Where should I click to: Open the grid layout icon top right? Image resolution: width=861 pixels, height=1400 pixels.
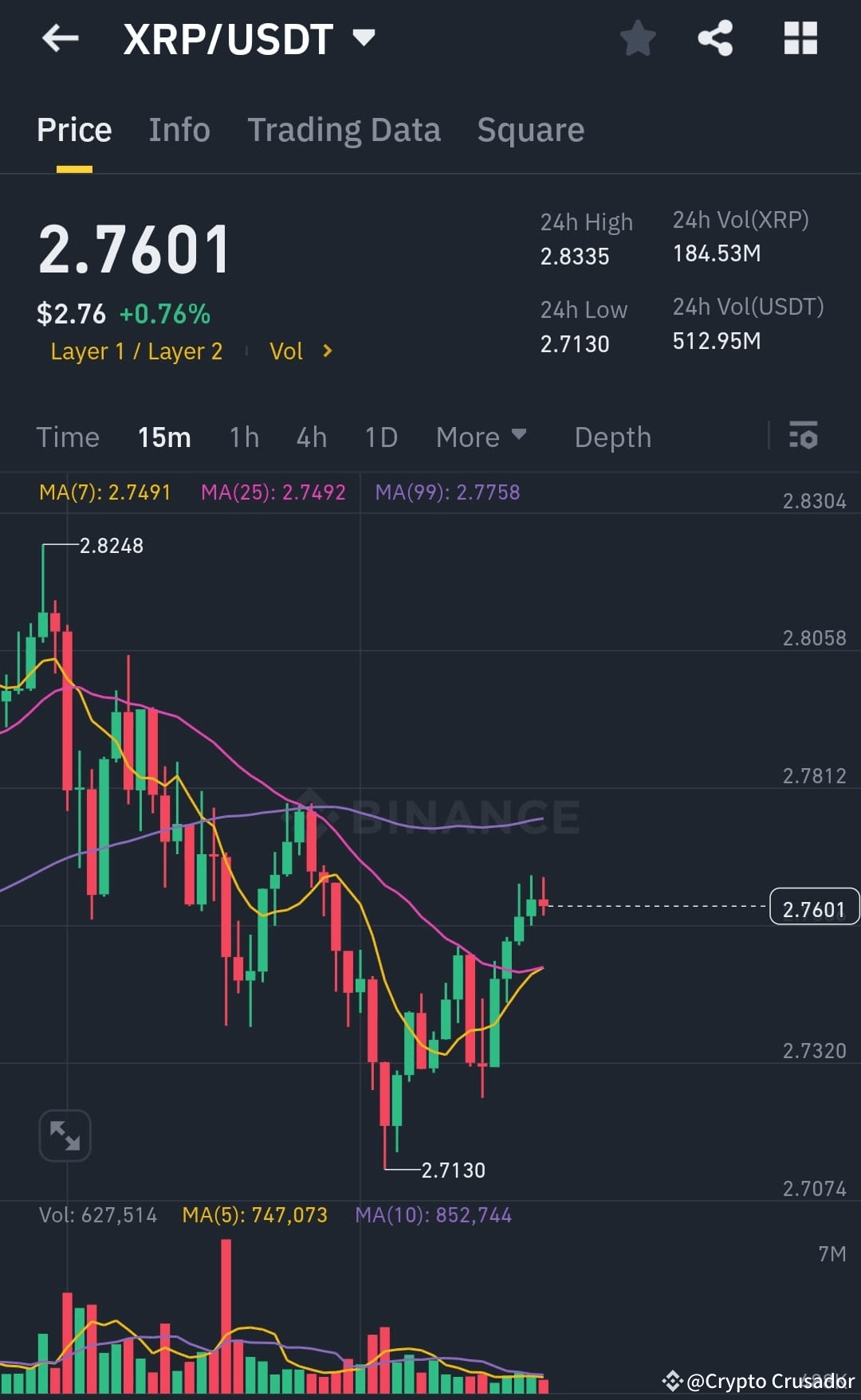point(800,37)
